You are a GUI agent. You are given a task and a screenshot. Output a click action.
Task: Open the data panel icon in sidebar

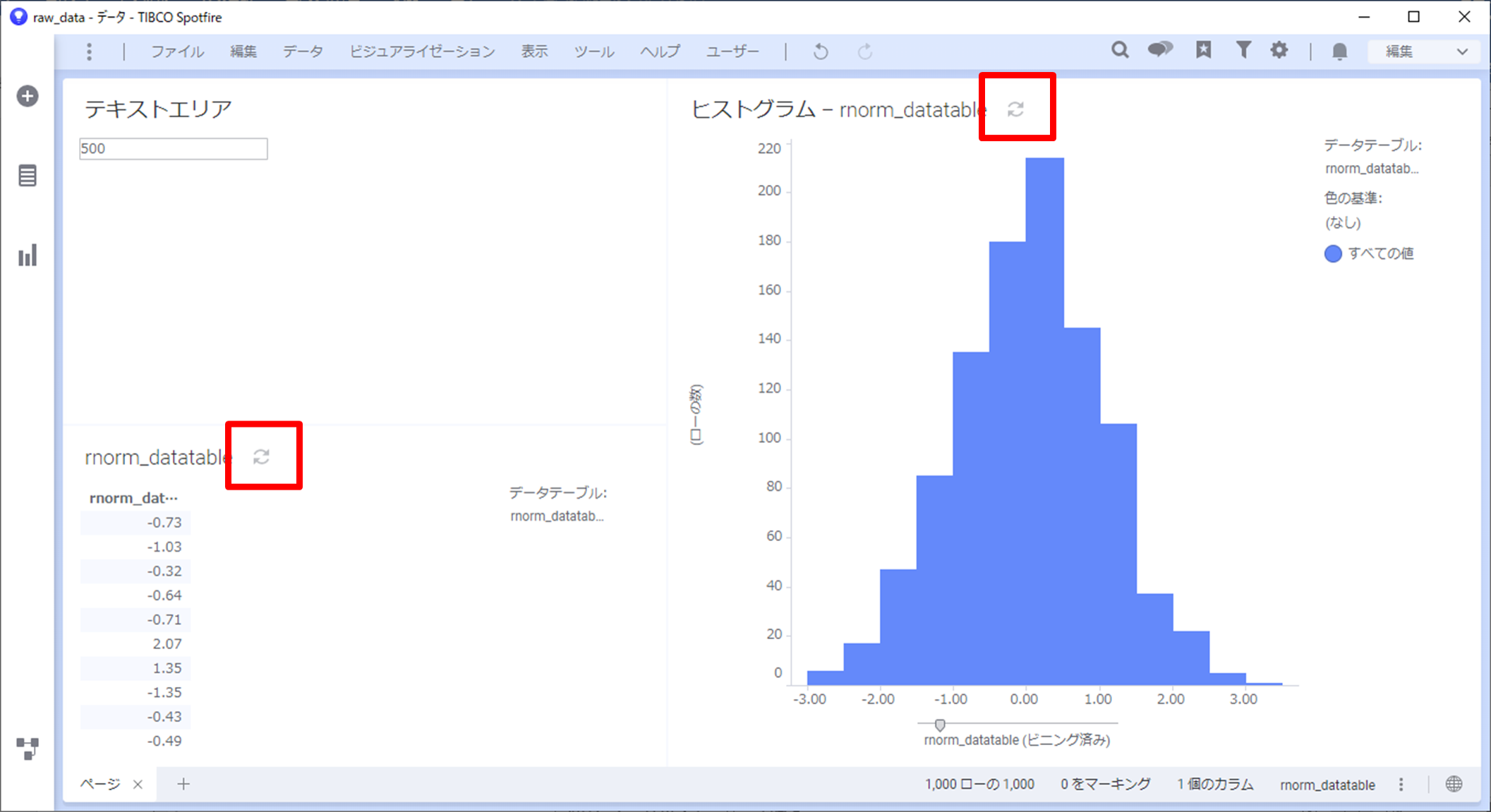[28, 176]
